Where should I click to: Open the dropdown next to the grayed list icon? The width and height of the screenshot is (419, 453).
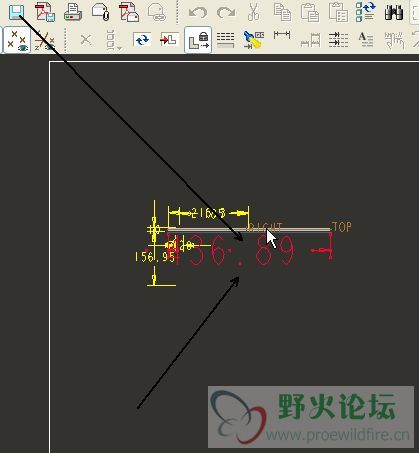click(119, 49)
